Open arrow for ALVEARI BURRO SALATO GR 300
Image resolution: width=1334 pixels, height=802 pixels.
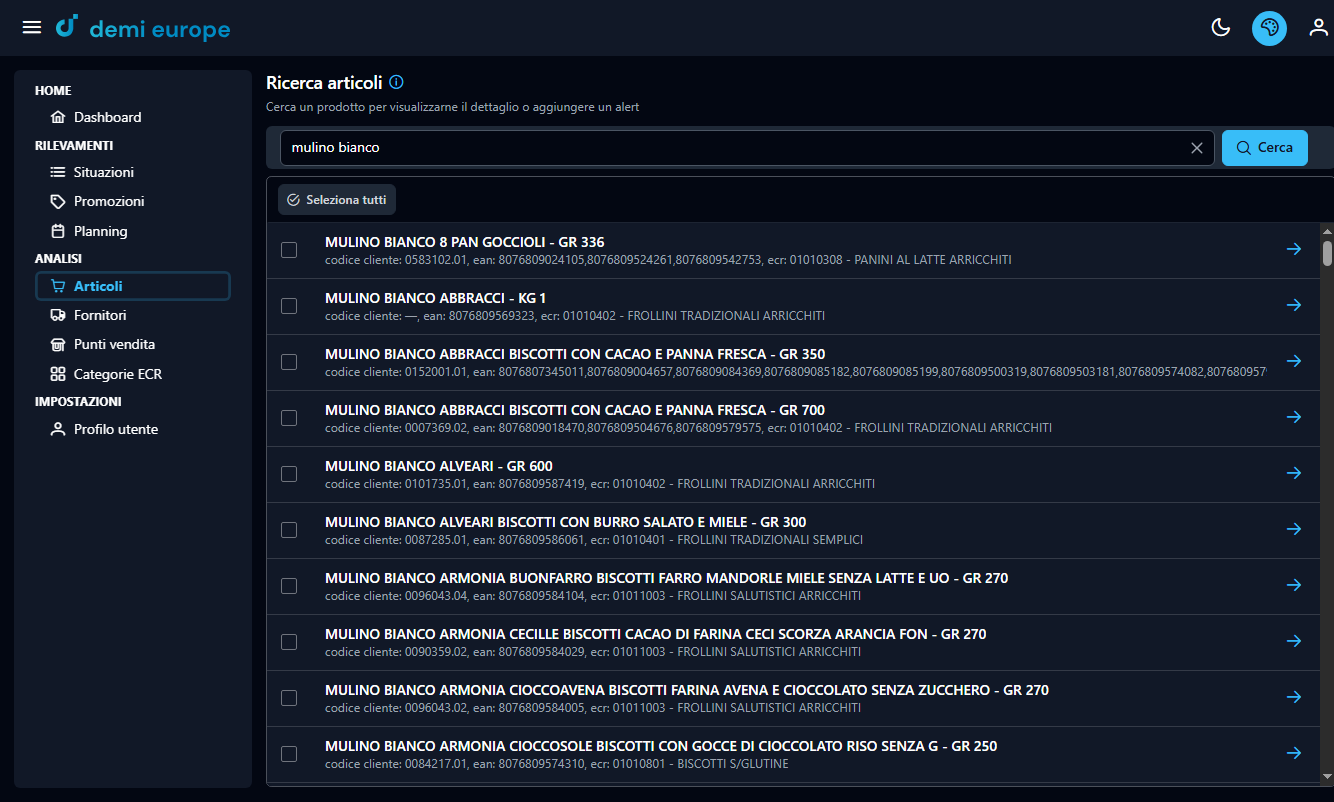1294,529
